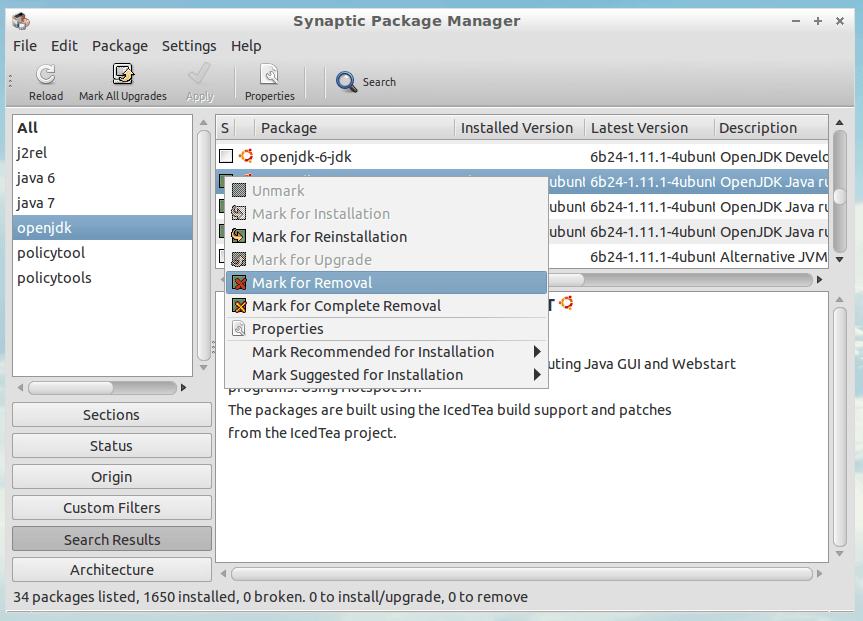Expand the Mark Recommended for Installation submenu arrow
The height and width of the screenshot is (621, 863).
pyautogui.click(x=537, y=352)
